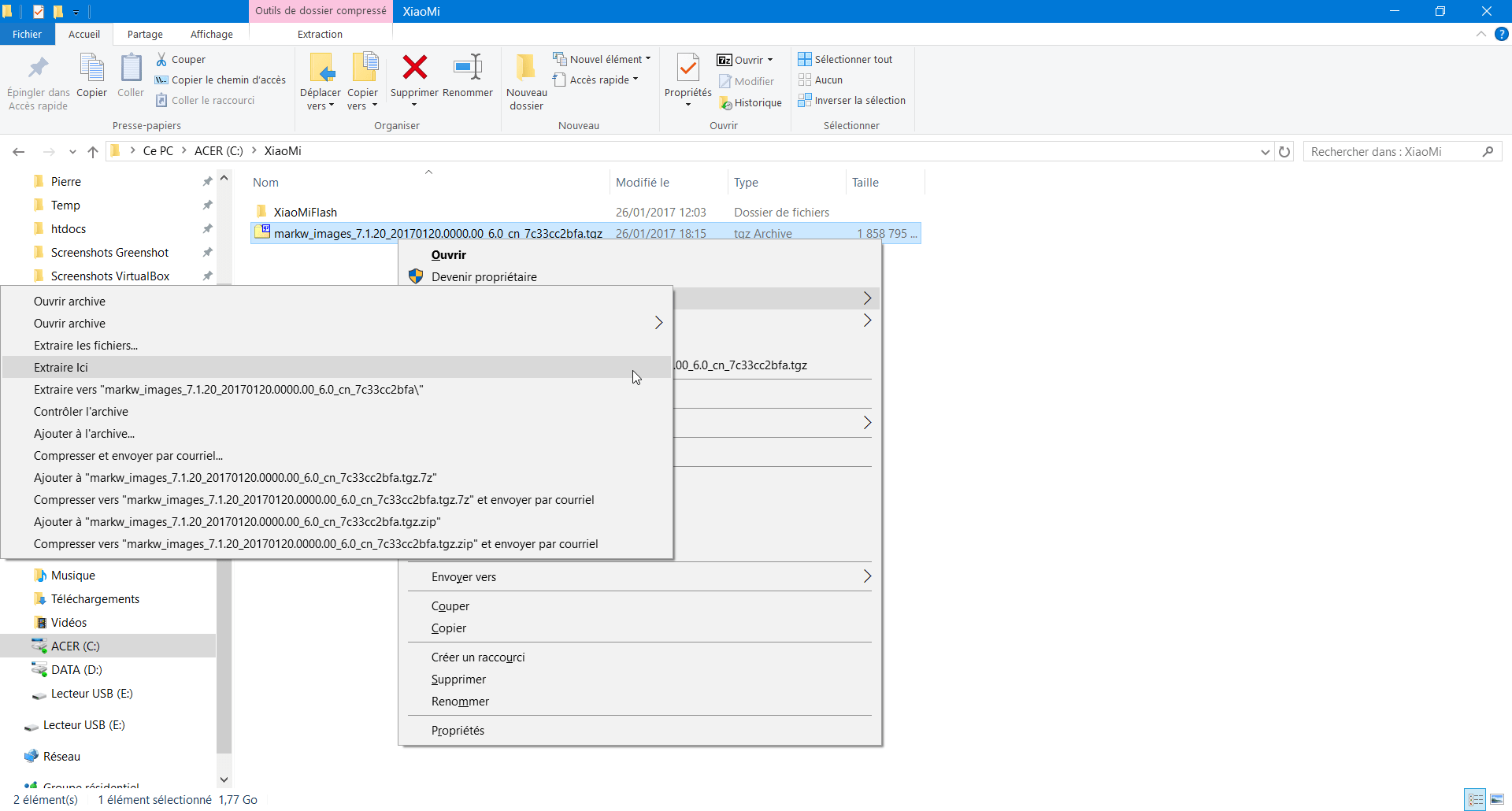Click the red Supprimer X icon

[x=414, y=68]
